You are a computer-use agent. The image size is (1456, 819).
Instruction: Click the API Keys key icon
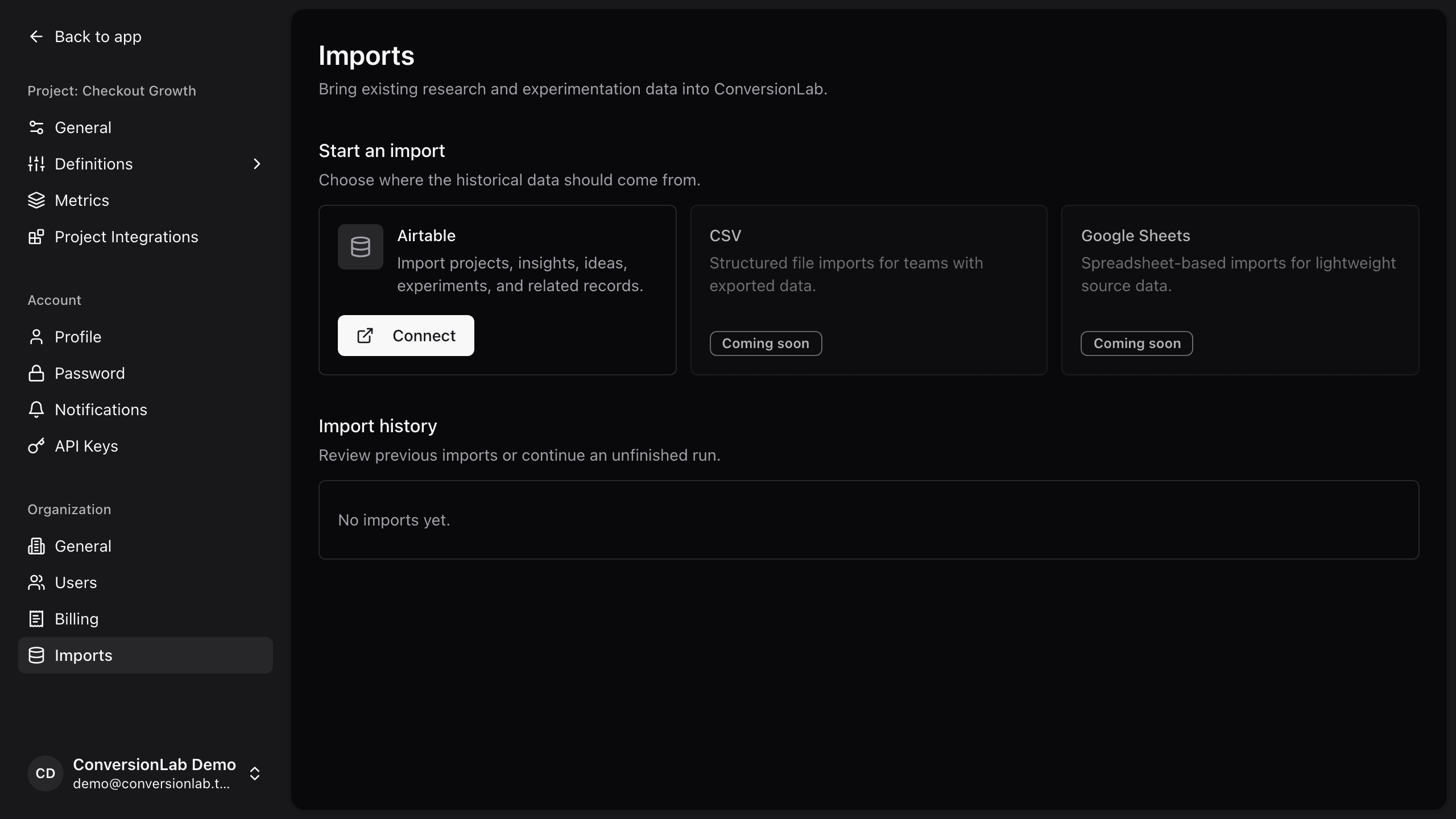point(36,446)
